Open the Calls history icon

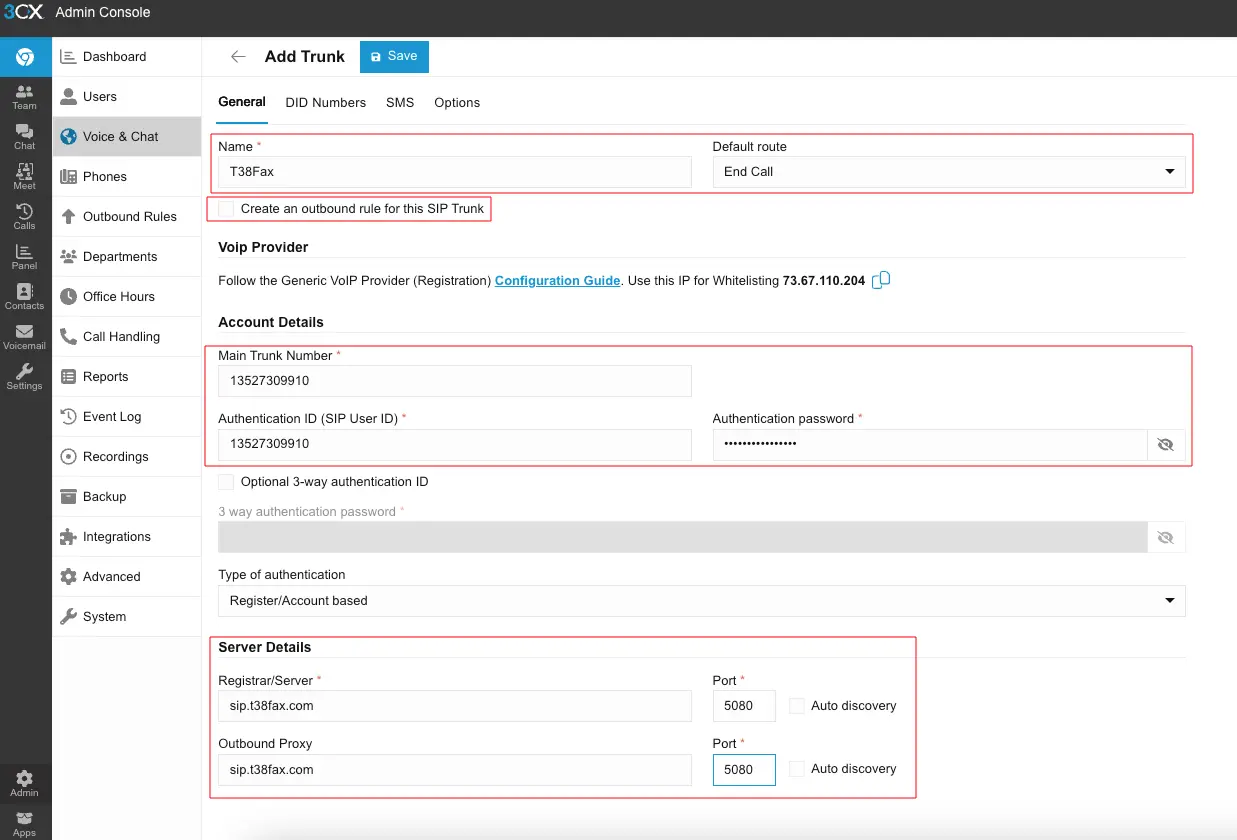pyautogui.click(x=25, y=217)
